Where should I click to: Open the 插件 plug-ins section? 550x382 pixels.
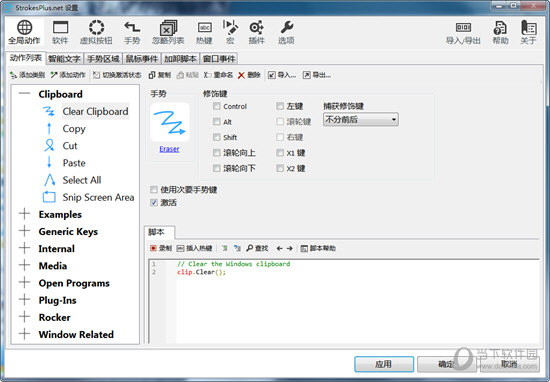click(256, 32)
